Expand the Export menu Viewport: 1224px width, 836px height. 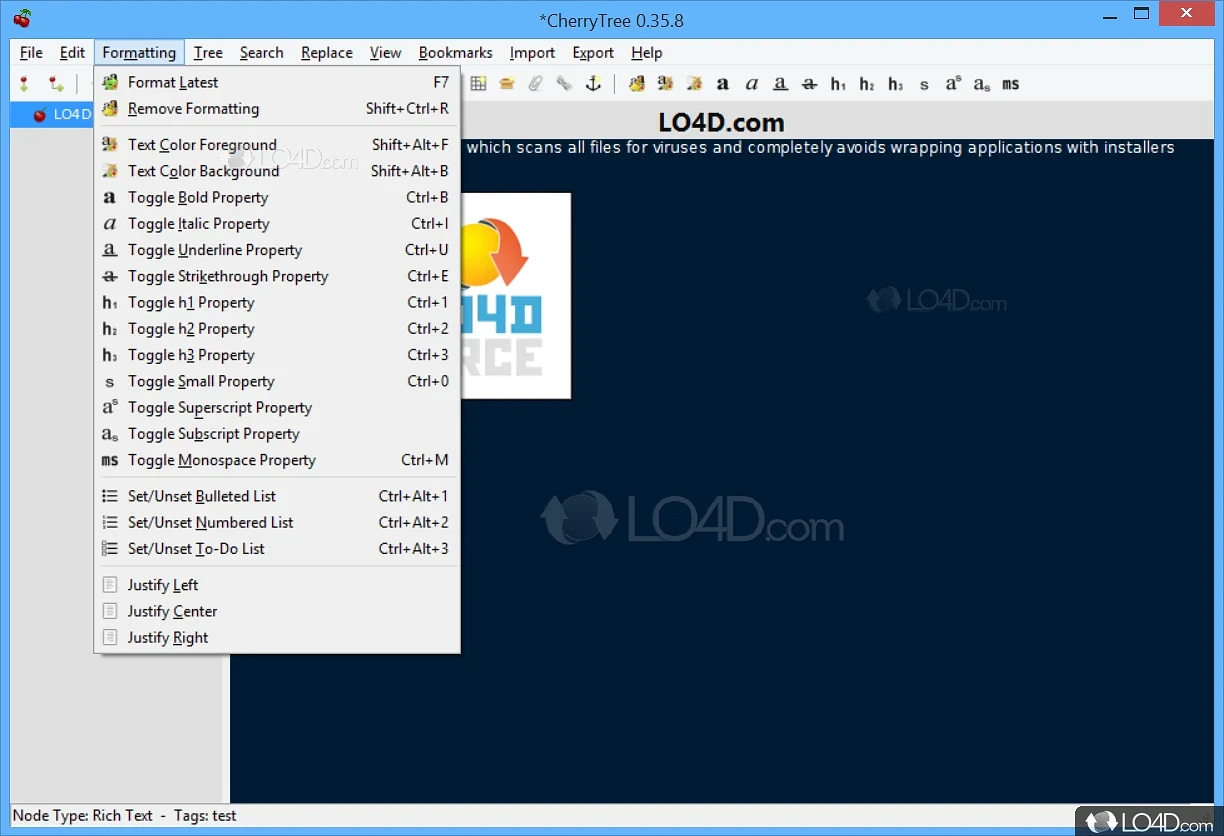pos(593,53)
